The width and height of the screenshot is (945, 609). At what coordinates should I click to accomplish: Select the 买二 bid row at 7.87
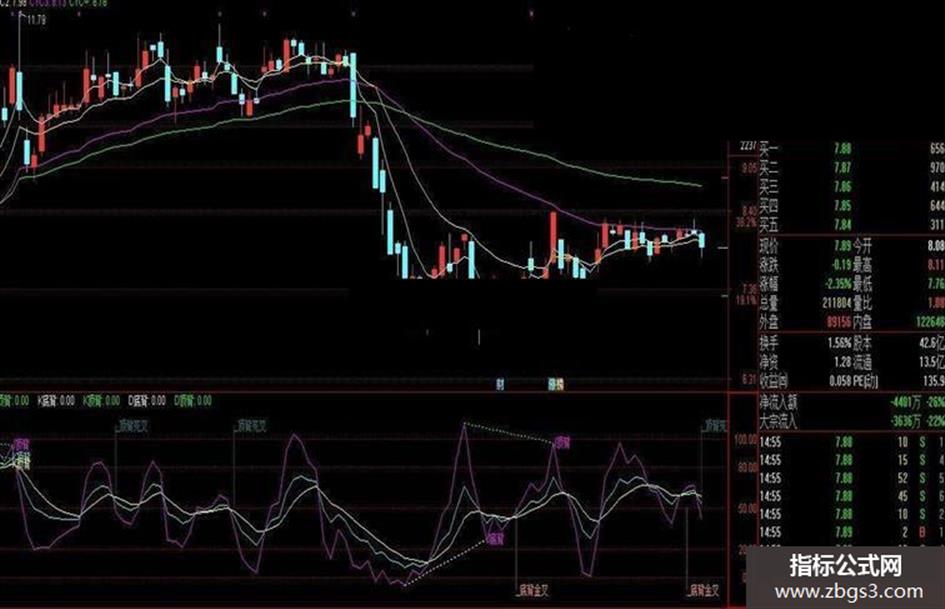[x=852, y=167]
